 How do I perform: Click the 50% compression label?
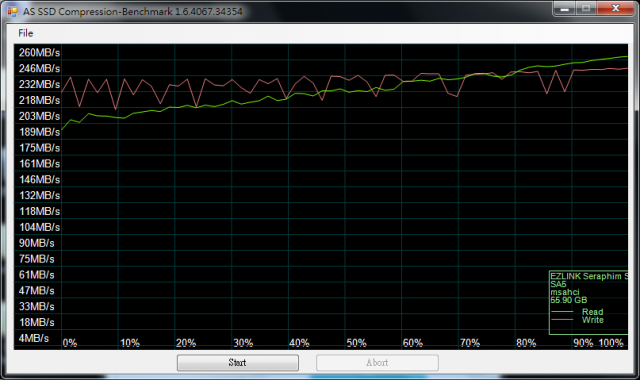356,343
